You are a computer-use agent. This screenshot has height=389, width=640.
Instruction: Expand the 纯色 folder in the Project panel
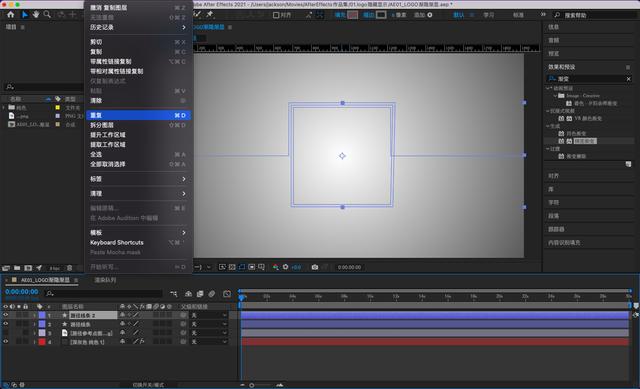click(4, 108)
